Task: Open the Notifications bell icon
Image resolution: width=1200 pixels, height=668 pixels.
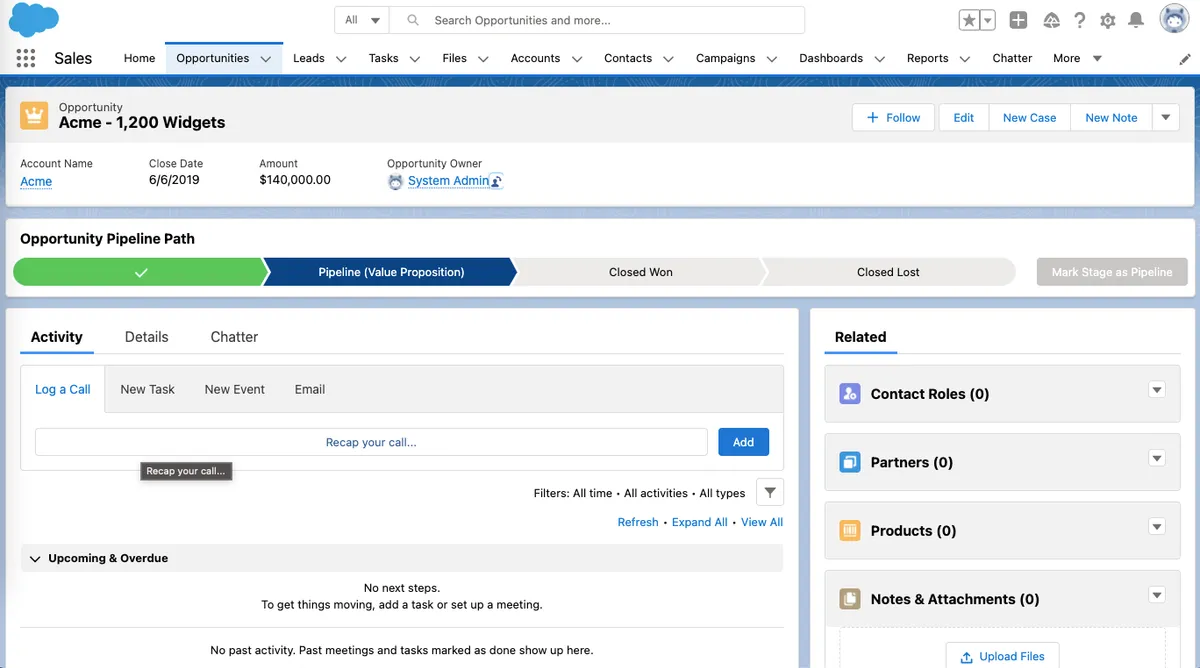Action: (1136, 20)
